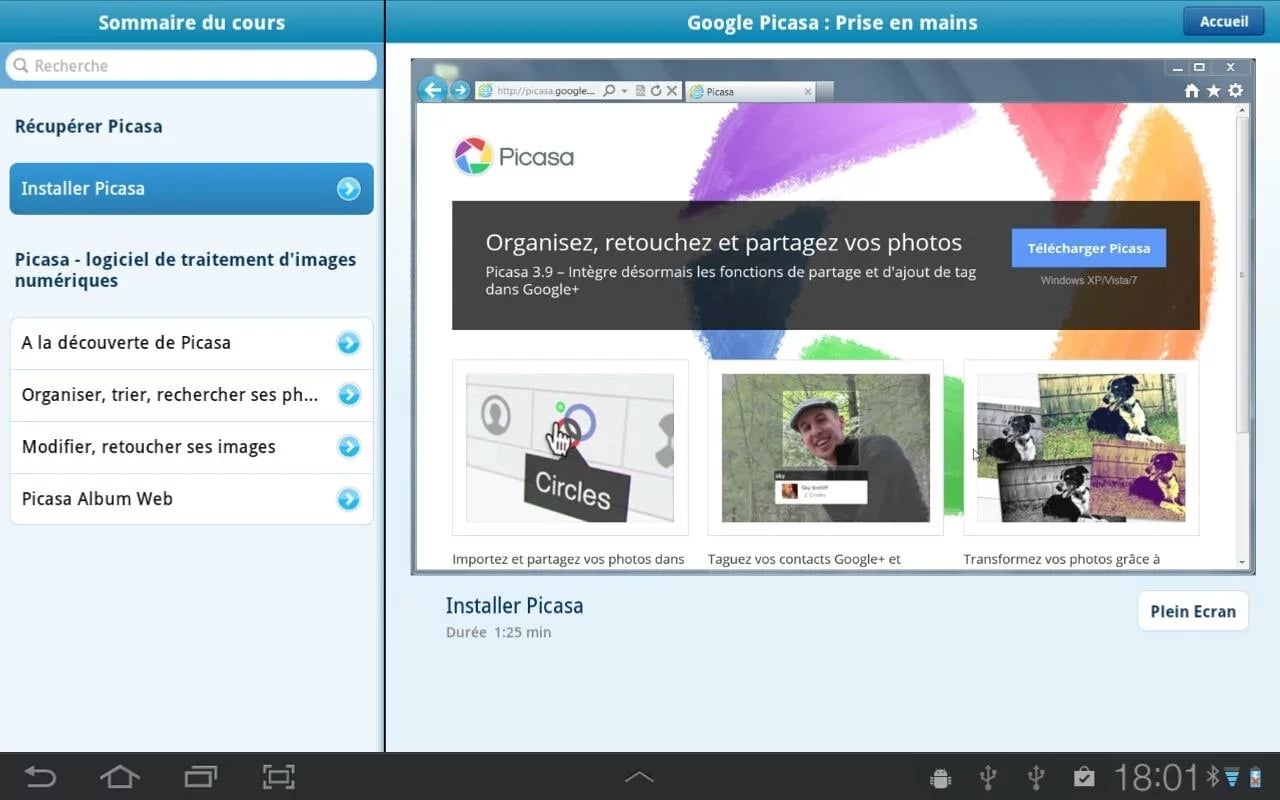
Task: Click browser favorites star icon
Action: 1213,91
